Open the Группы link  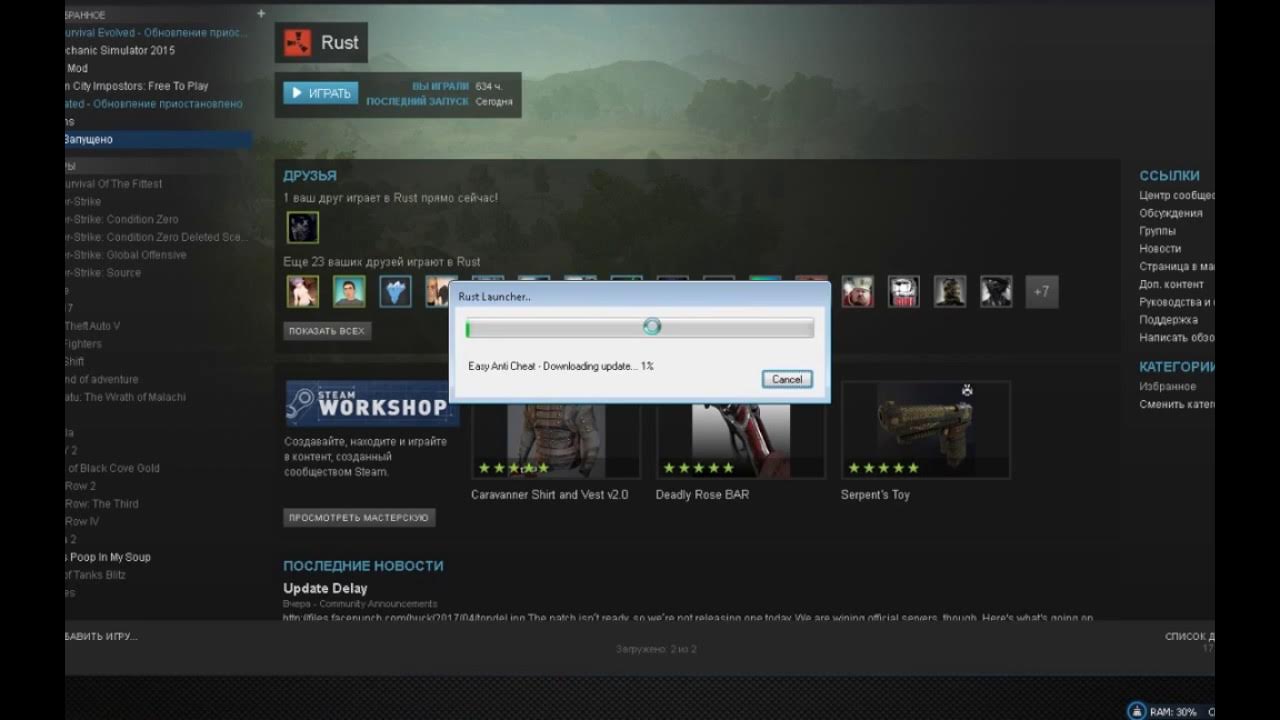[x=1158, y=231]
